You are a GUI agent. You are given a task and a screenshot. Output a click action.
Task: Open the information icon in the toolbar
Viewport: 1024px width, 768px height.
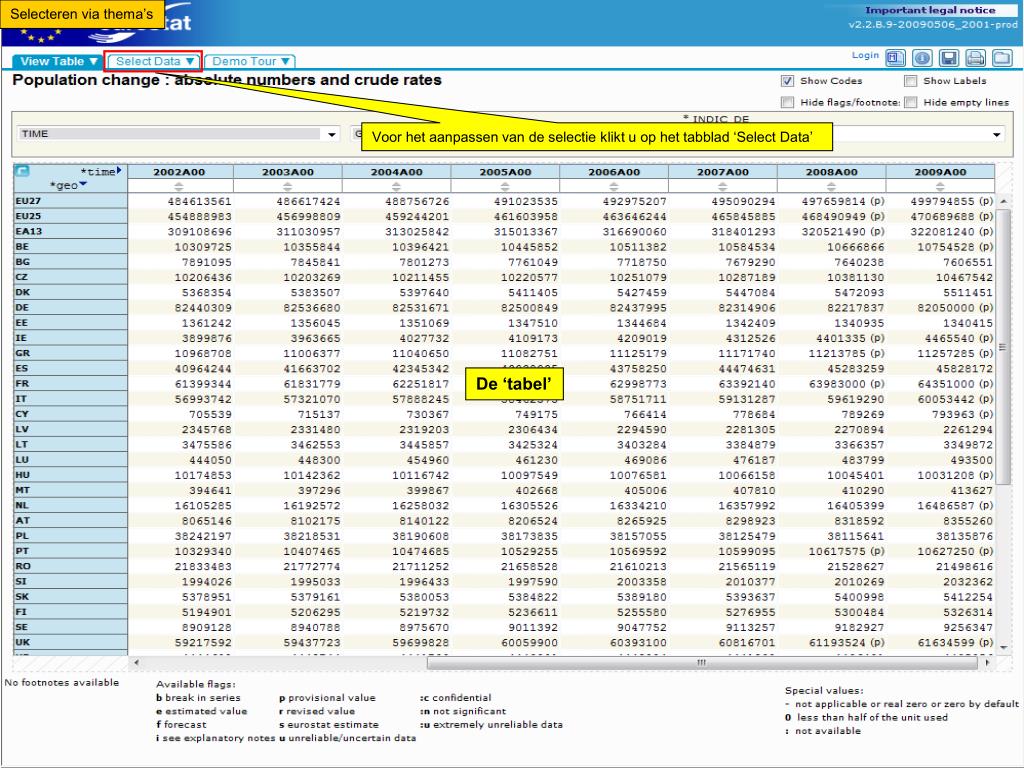click(x=921, y=58)
